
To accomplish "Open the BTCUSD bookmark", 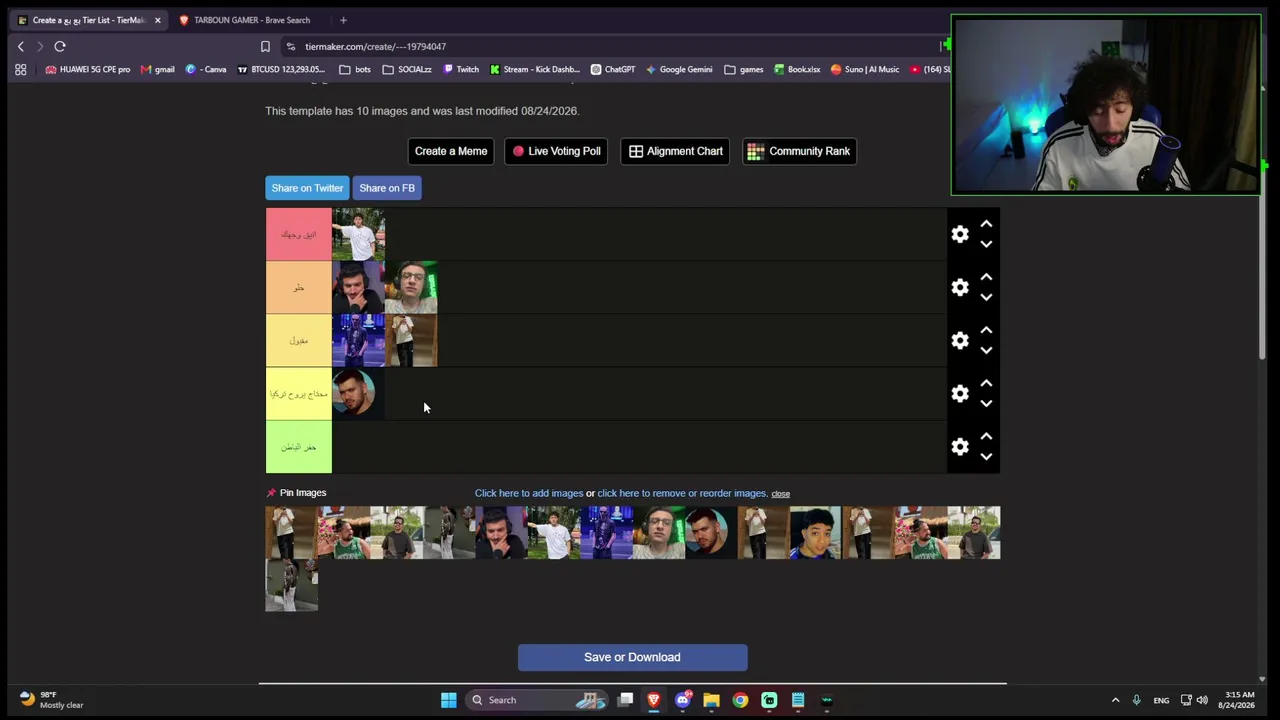I will [281, 69].
